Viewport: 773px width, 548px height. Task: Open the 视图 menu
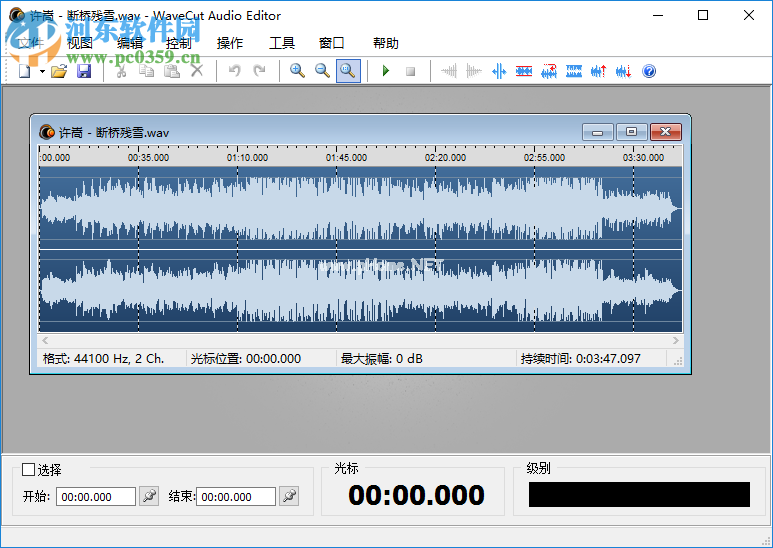pyautogui.click(x=80, y=43)
